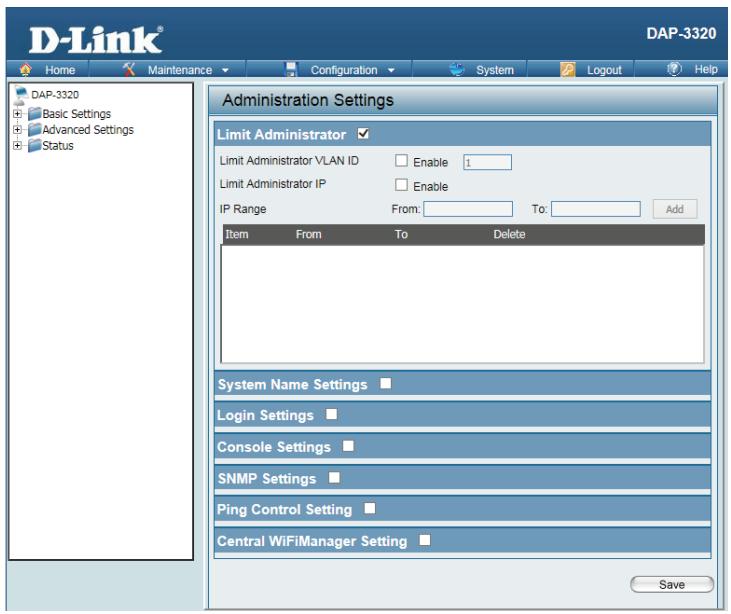The height and width of the screenshot is (614, 731).
Task: Click the Central WiFiManager Setting header
Action: click(462, 541)
